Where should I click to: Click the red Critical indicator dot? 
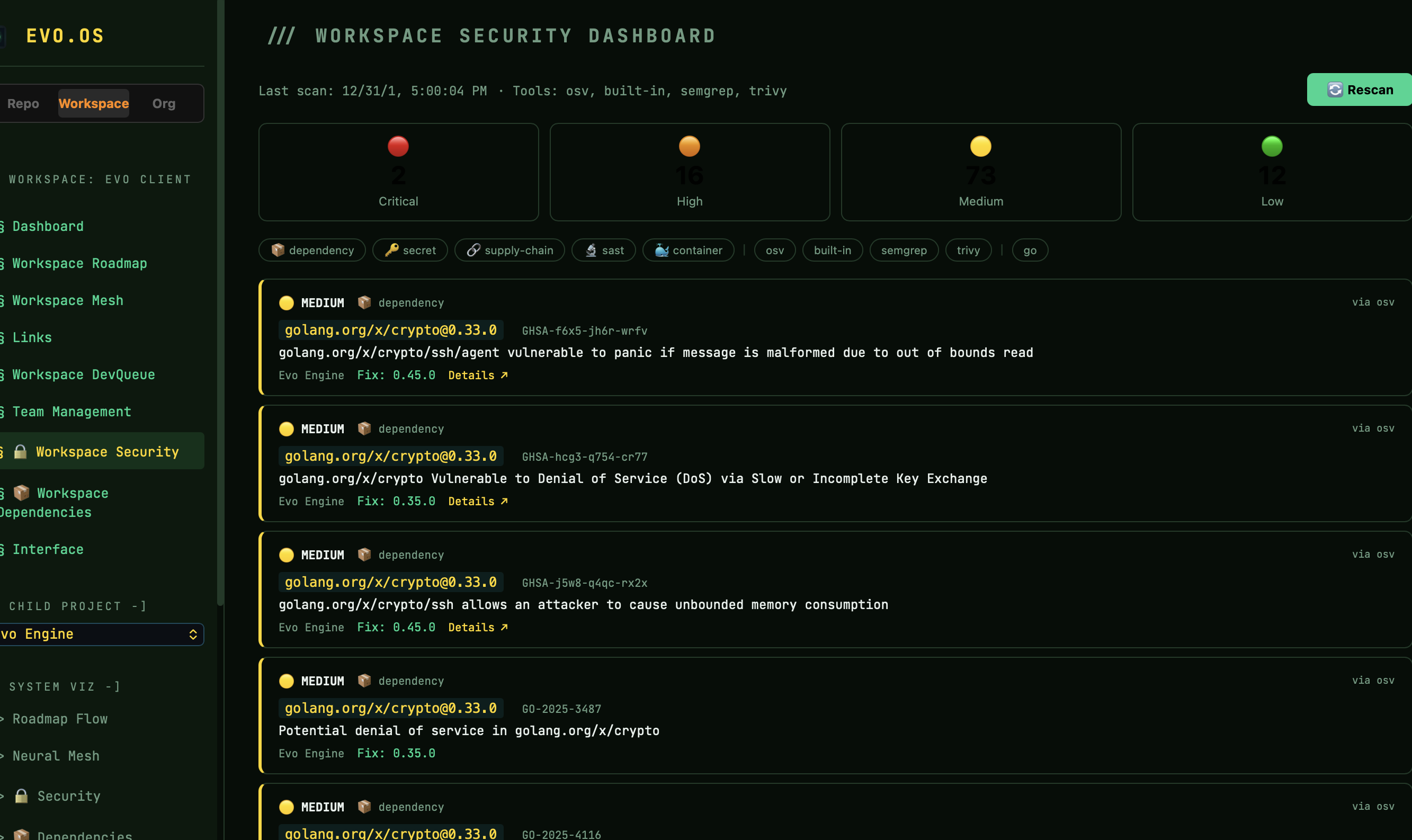(398, 146)
